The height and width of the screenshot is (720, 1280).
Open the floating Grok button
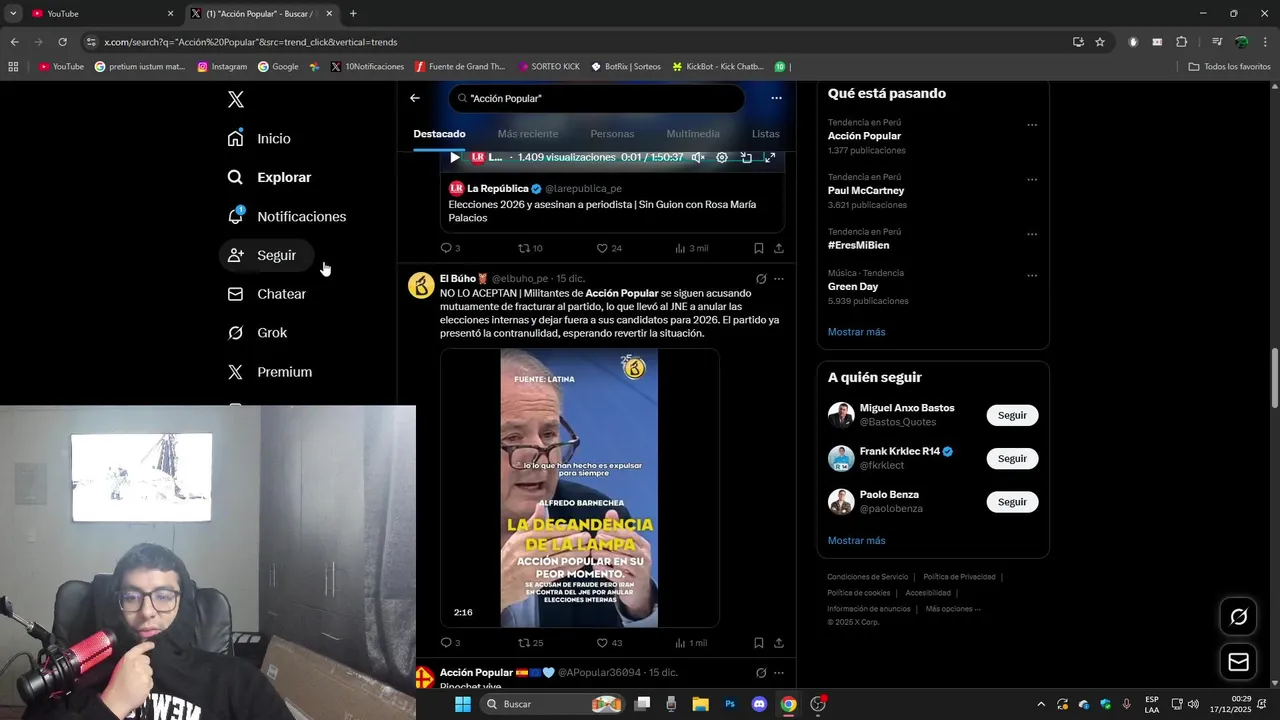click(1238, 617)
